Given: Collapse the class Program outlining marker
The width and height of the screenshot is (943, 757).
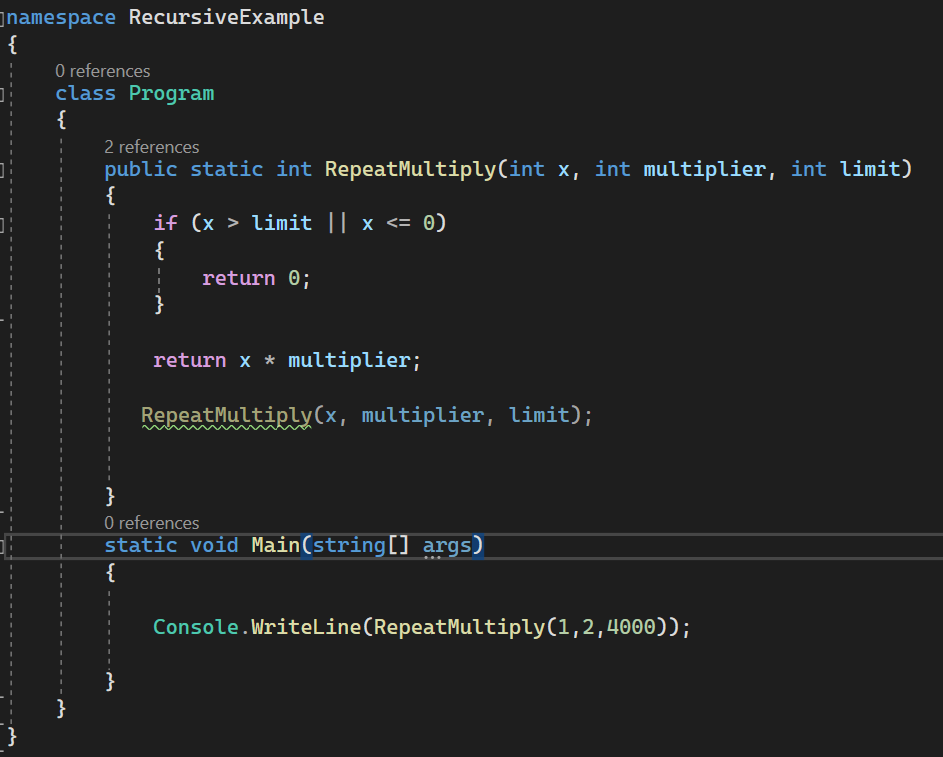Looking at the screenshot, I should [2, 94].
